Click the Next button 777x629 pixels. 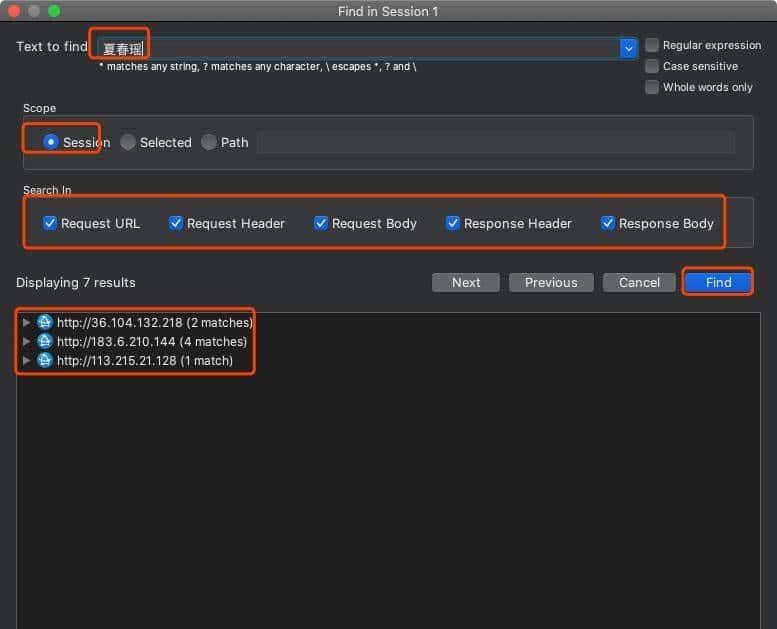coord(466,282)
